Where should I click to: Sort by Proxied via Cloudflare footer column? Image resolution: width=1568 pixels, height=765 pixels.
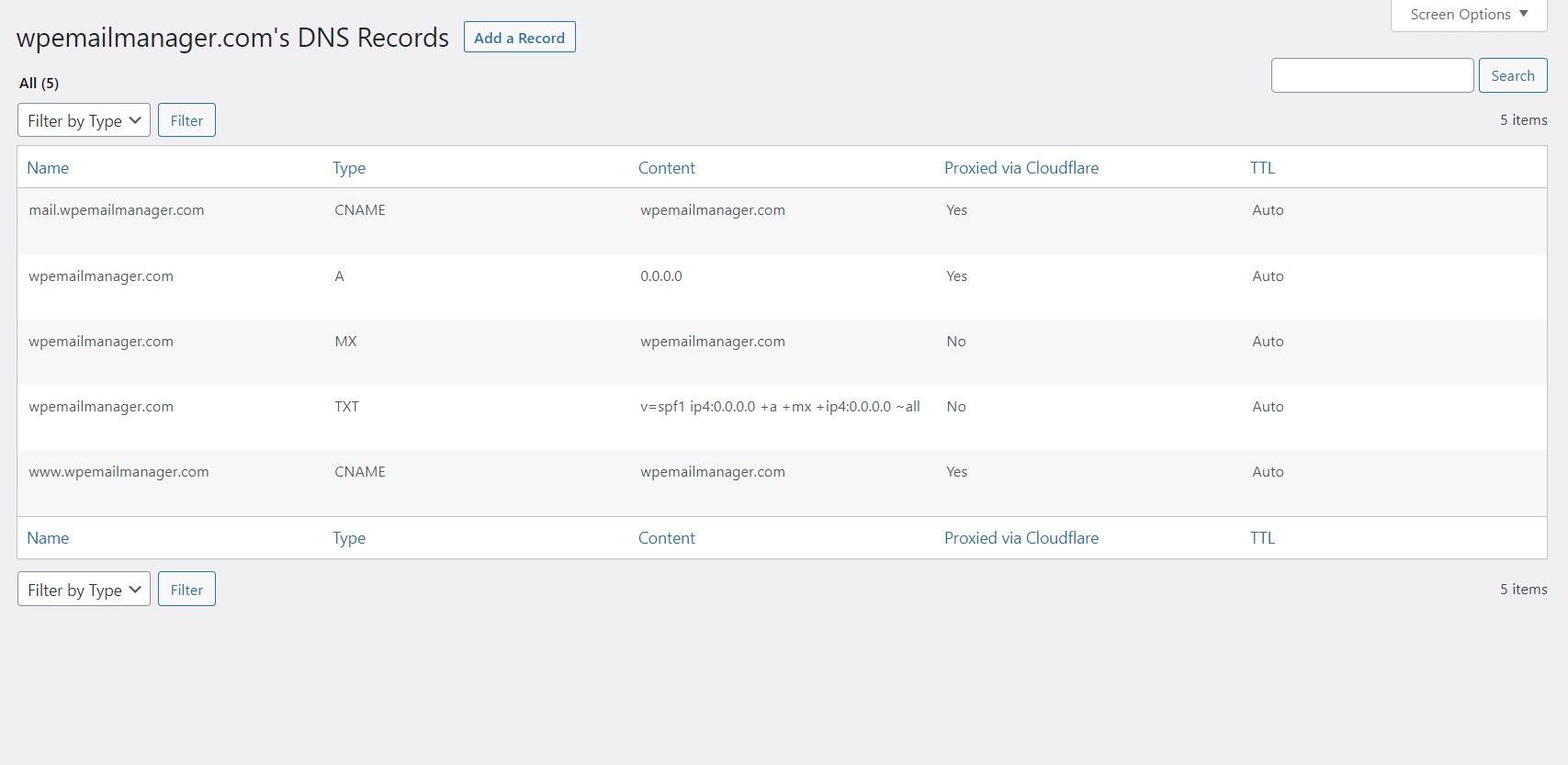click(1021, 538)
